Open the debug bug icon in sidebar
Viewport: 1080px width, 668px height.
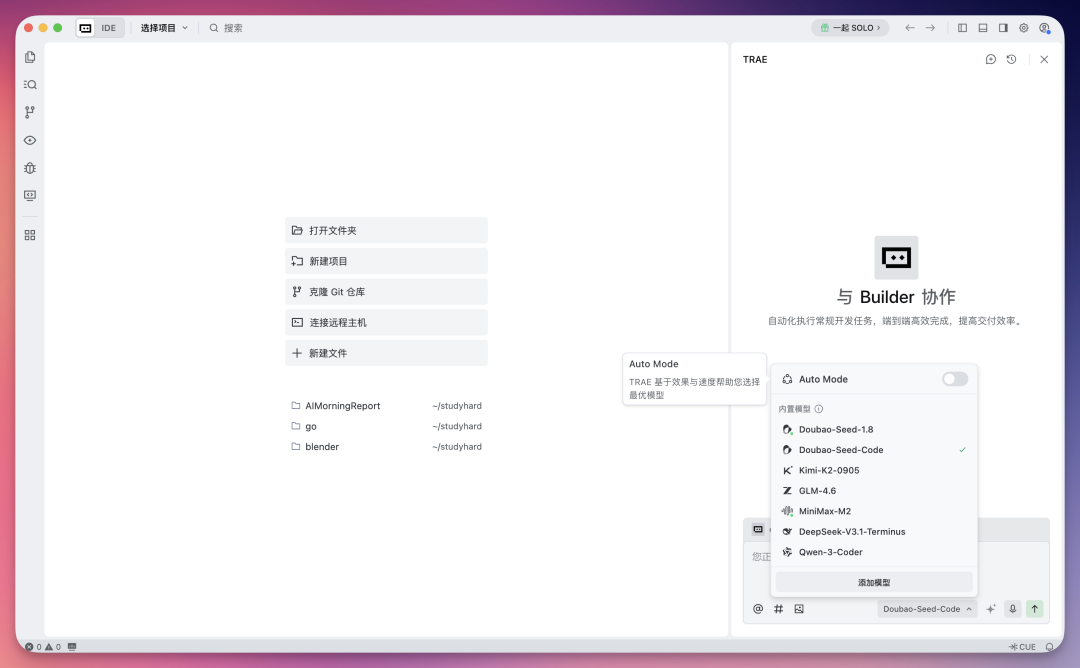(x=30, y=168)
